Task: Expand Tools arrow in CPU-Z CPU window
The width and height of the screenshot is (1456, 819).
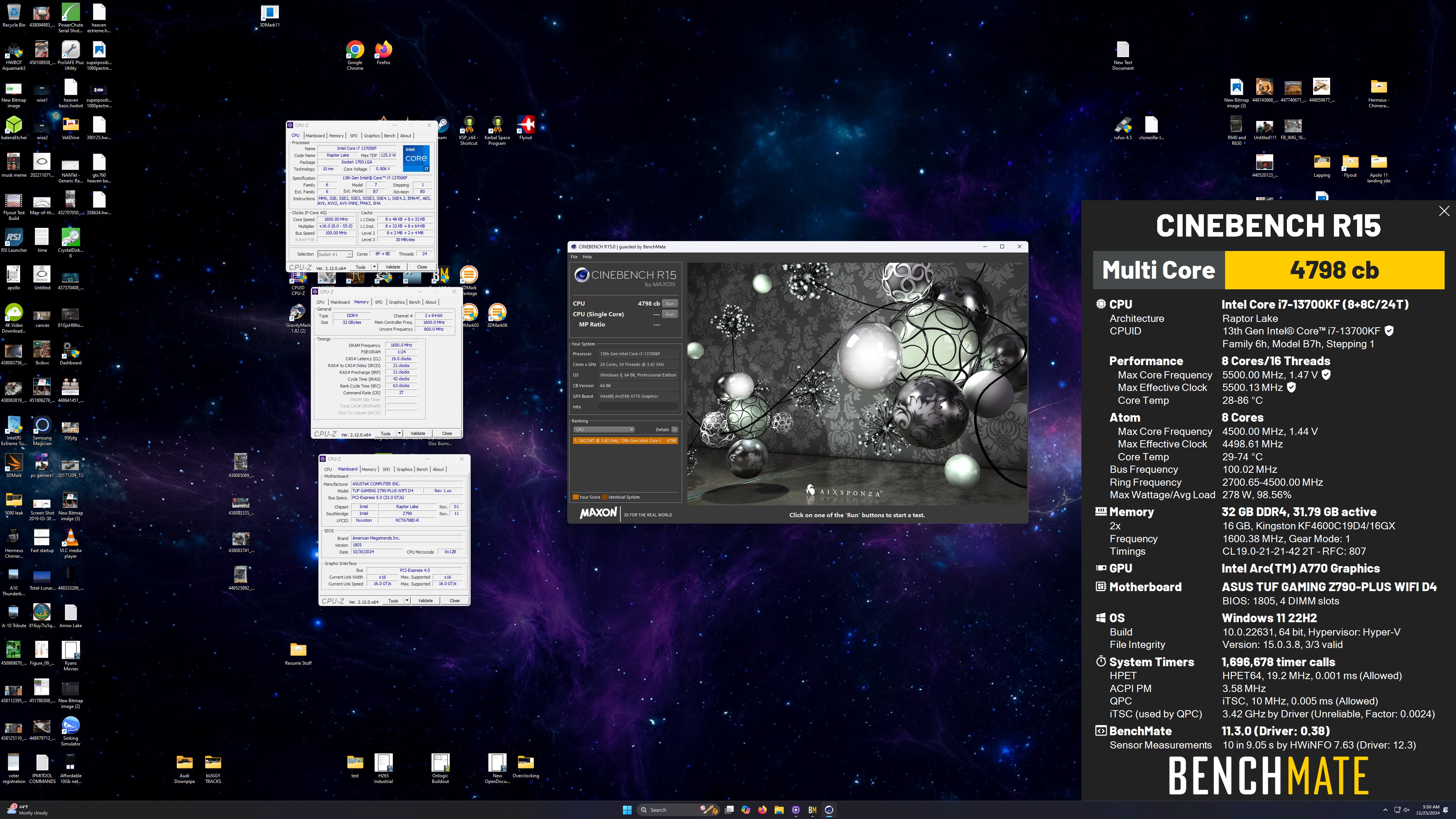Action: (x=374, y=267)
